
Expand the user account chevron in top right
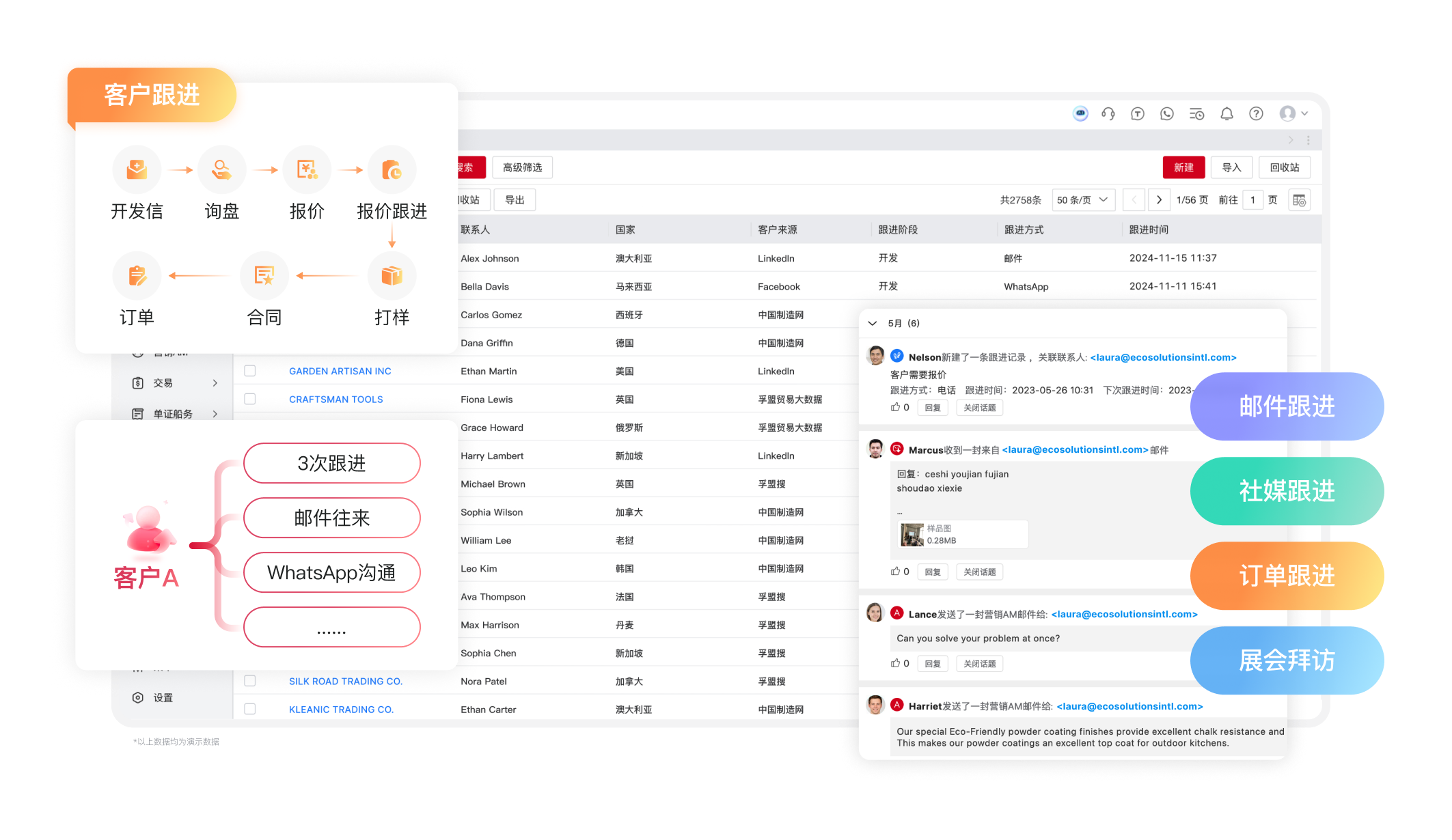click(x=1304, y=113)
